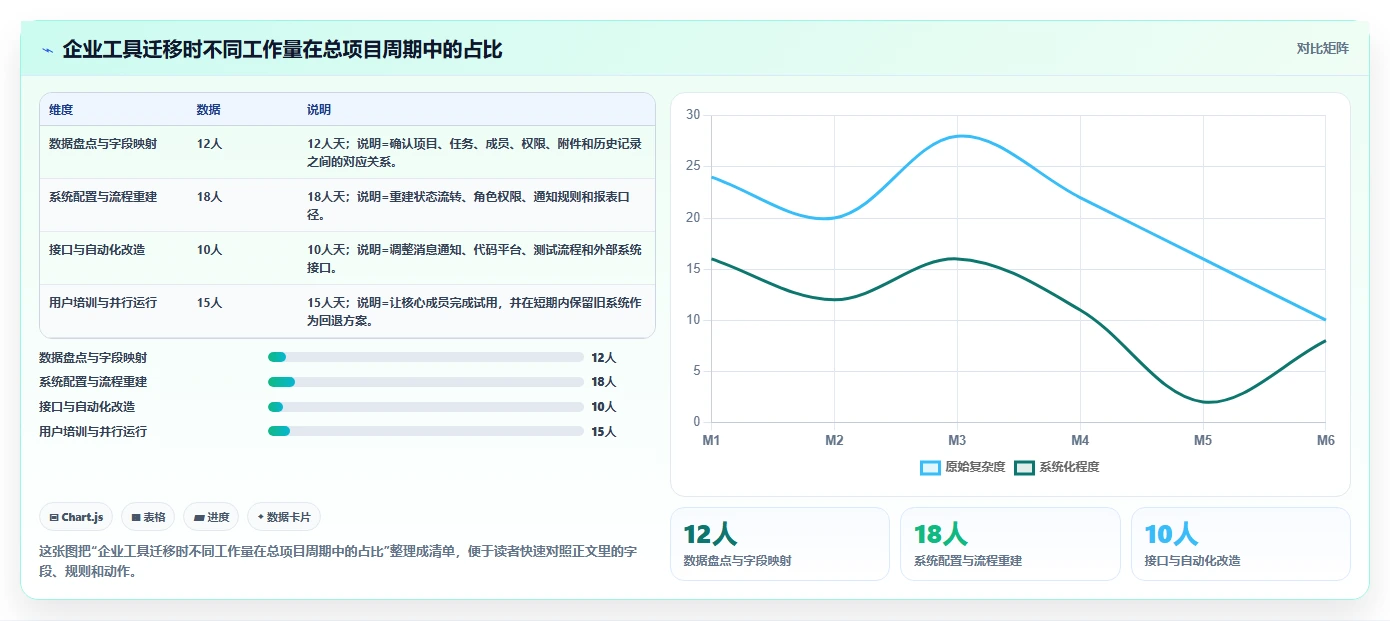Click the 10人 value in table
Viewport: 1390px width, 621px height.
pyautogui.click(x=209, y=250)
